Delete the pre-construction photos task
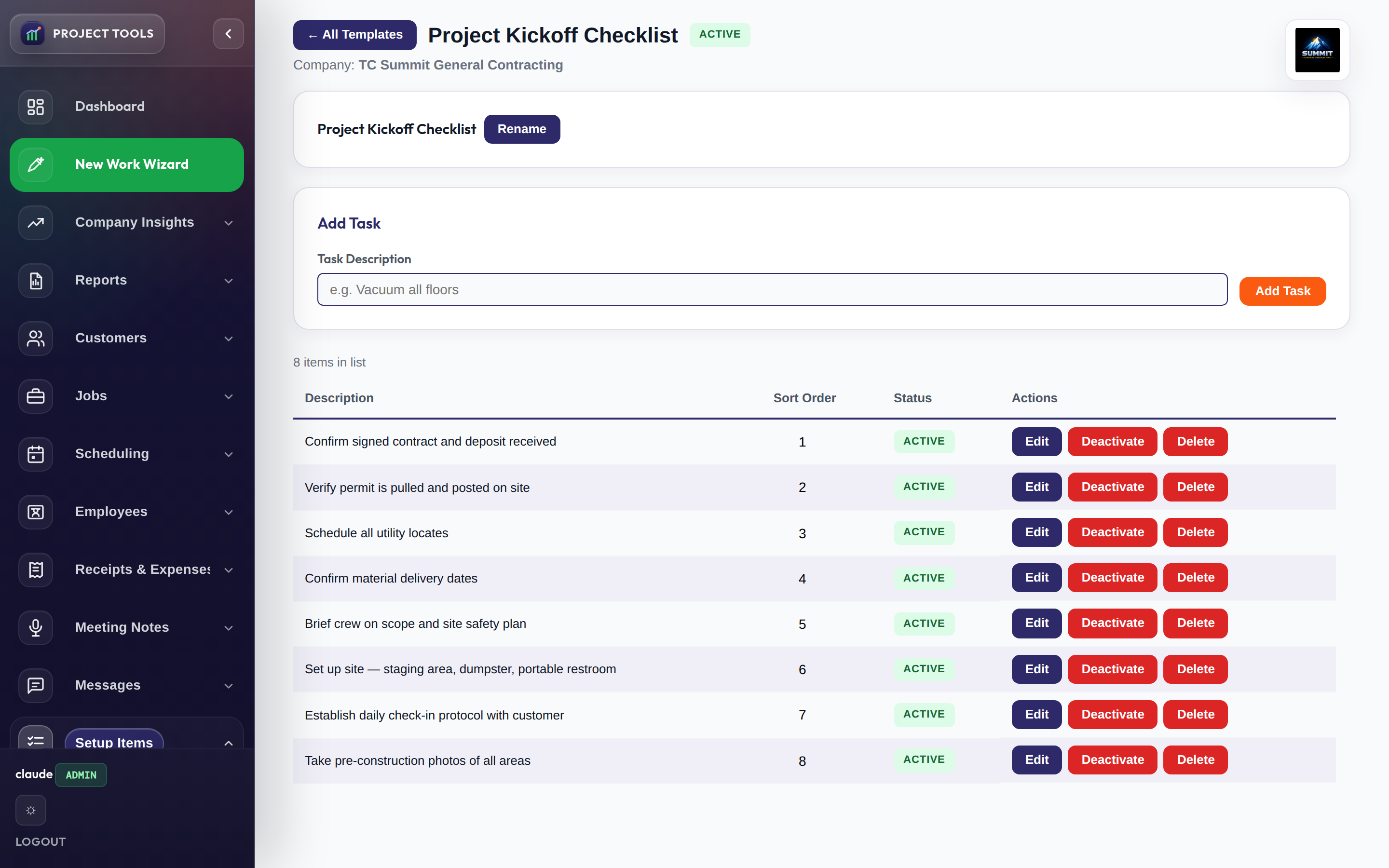The height and width of the screenshot is (868, 1389). pyautogui.click(x=1196, y=759)
